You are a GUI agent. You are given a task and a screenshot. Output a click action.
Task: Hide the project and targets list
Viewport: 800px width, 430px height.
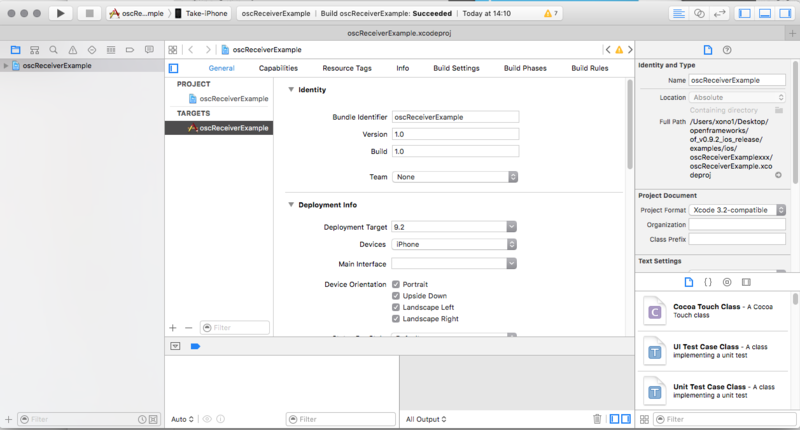pos(173,68)
